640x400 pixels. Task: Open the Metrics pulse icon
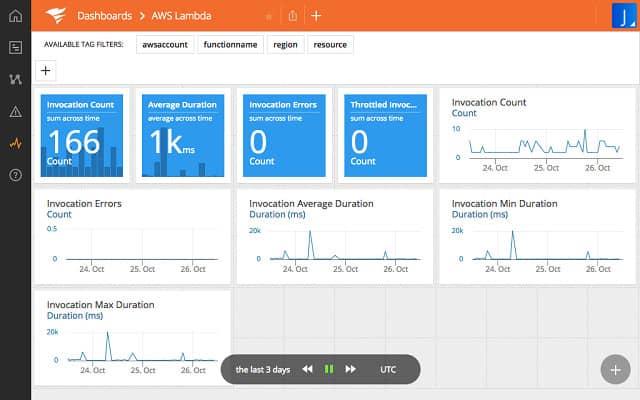[x=16, y=143]
